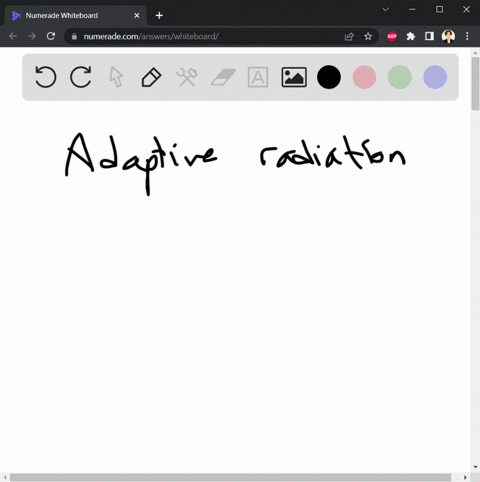Share this page from address bar
480x482 pixels.
point(349,36)
